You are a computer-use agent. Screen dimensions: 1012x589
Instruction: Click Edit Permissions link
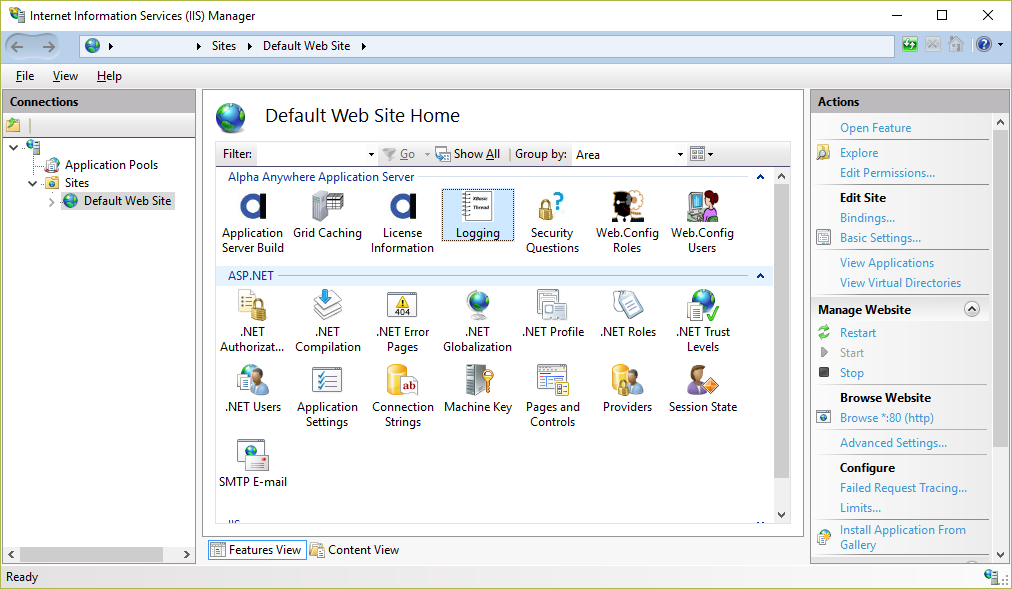(x=887, y=173)
